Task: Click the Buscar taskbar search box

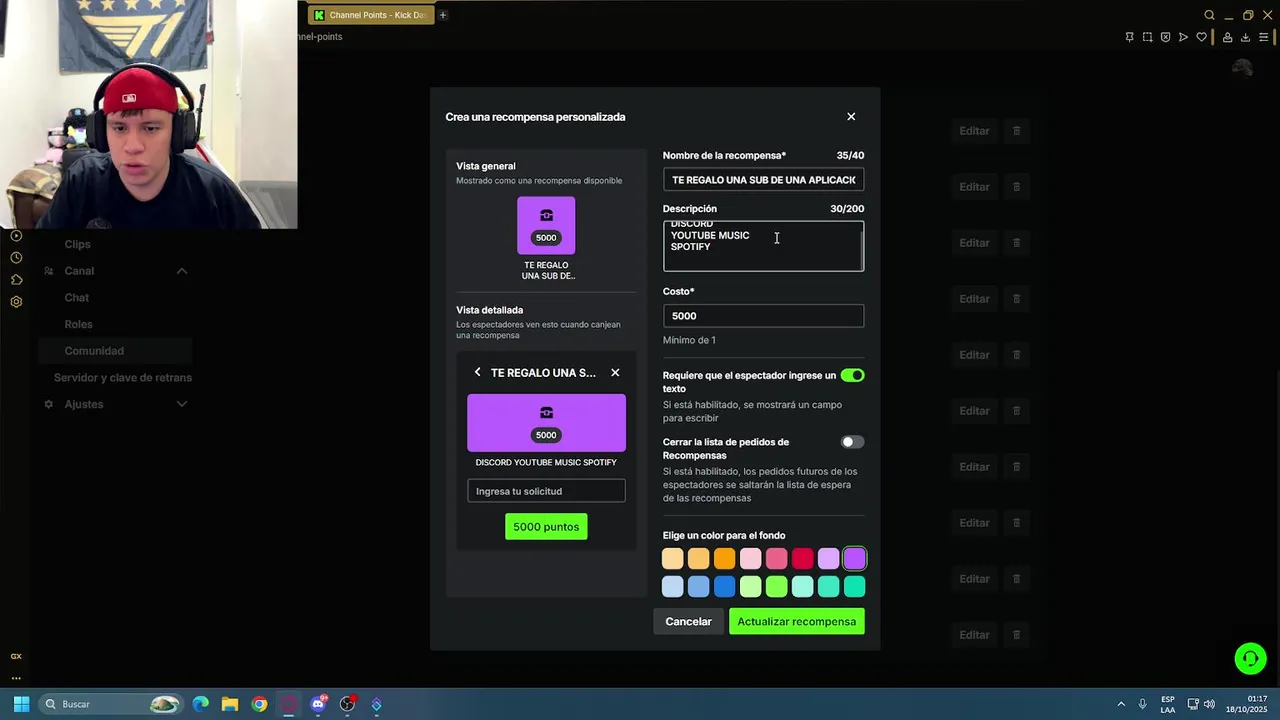Action: (112, 704)
